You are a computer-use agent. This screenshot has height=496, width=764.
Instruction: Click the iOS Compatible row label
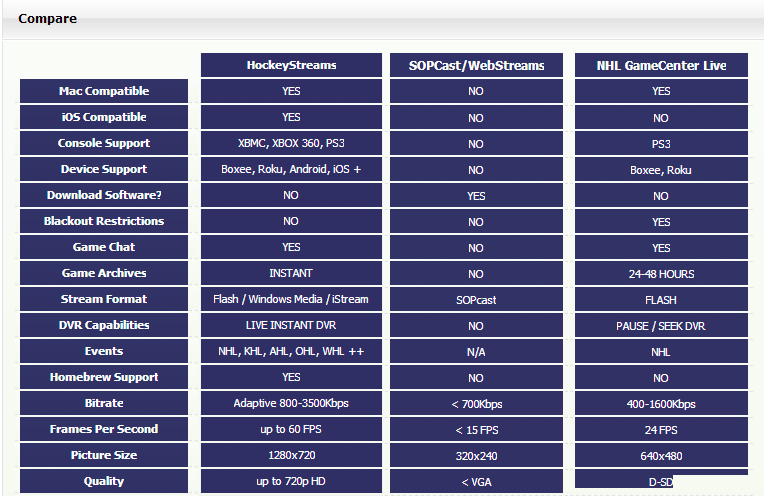(x=104, y=117)
